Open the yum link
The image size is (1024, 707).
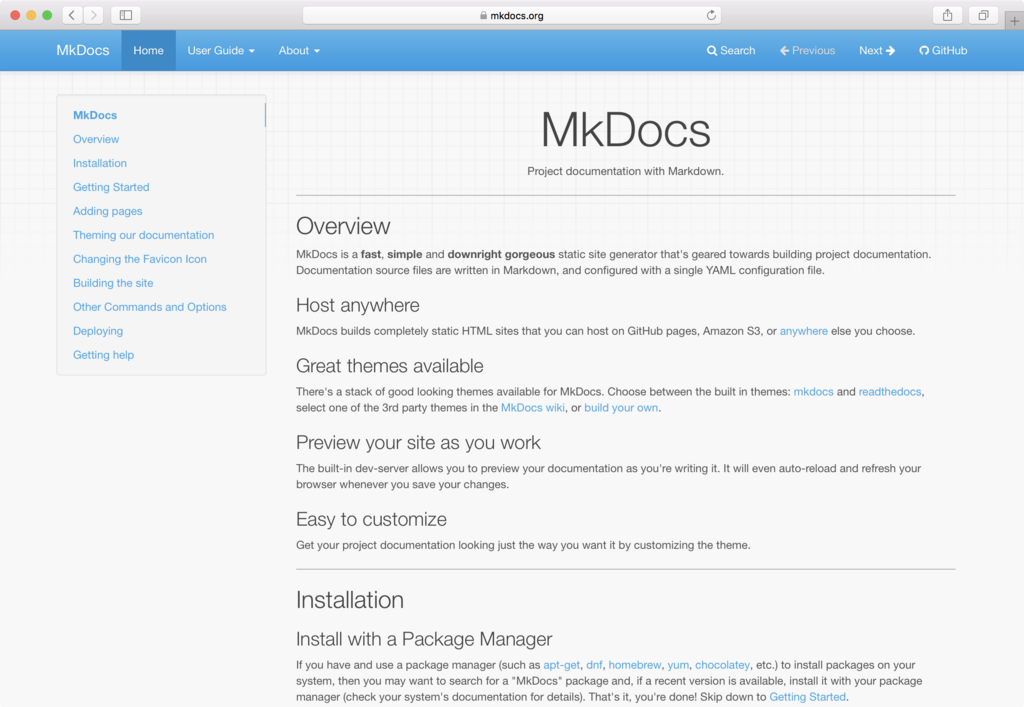(678, 665)
